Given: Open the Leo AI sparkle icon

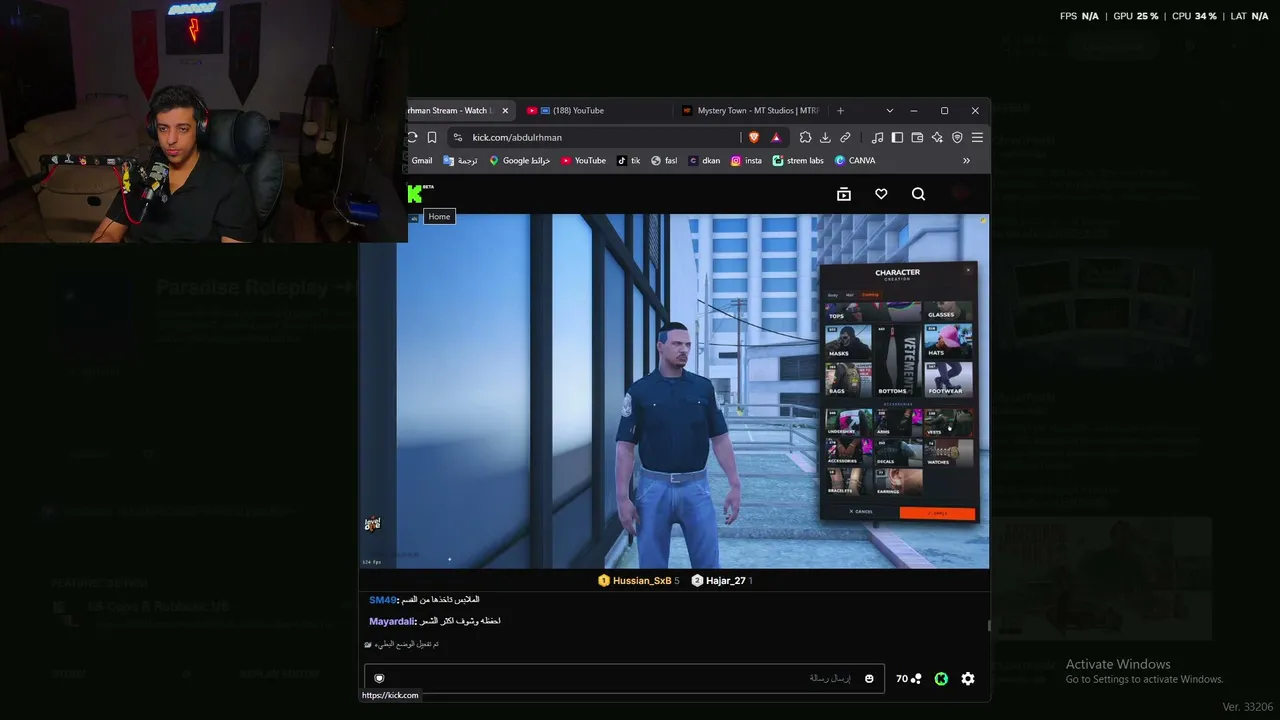Looking at the screenshot, I should [x=937, y=137].
